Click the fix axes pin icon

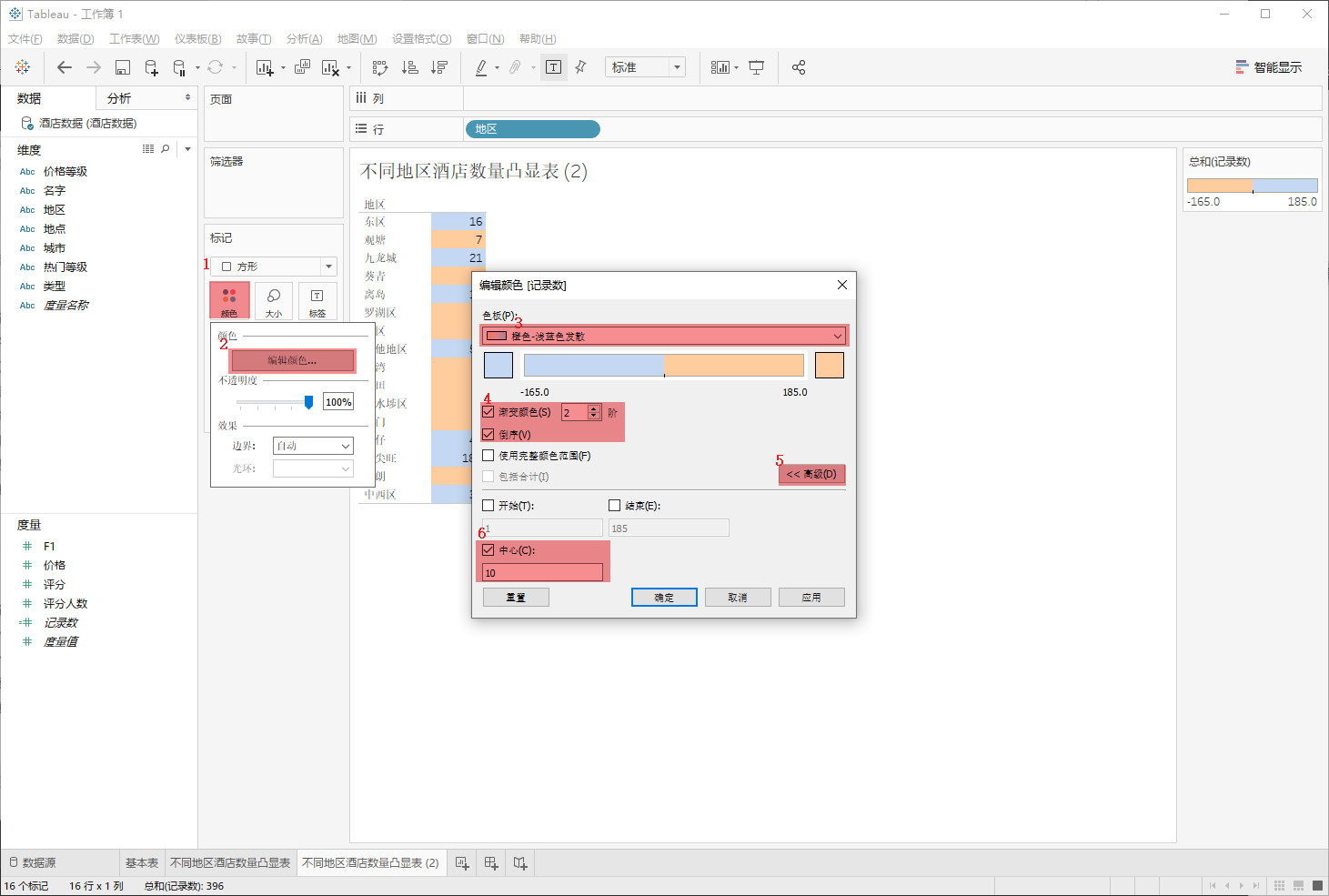580,67
